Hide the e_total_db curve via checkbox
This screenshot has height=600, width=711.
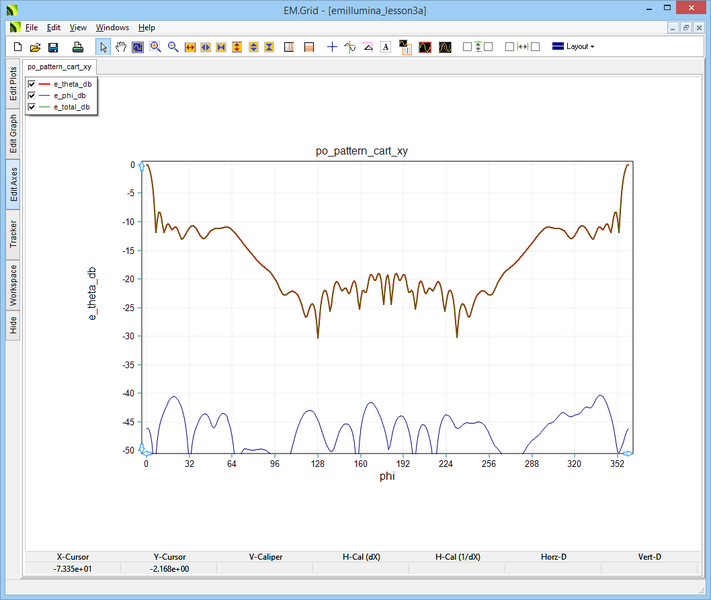[x=32, y=106]
